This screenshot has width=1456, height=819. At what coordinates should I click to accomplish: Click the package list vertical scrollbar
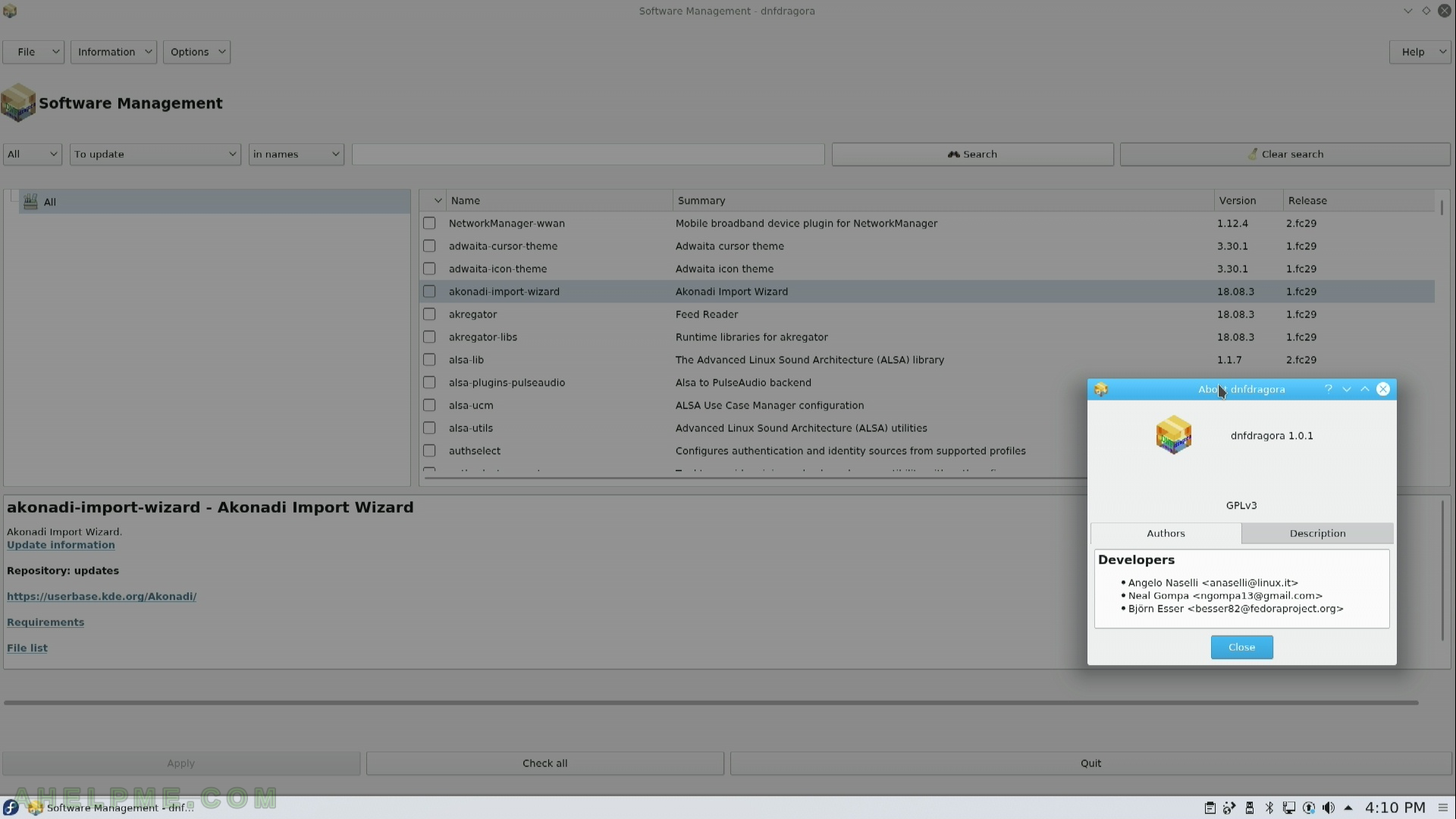tap(1441, 206)
